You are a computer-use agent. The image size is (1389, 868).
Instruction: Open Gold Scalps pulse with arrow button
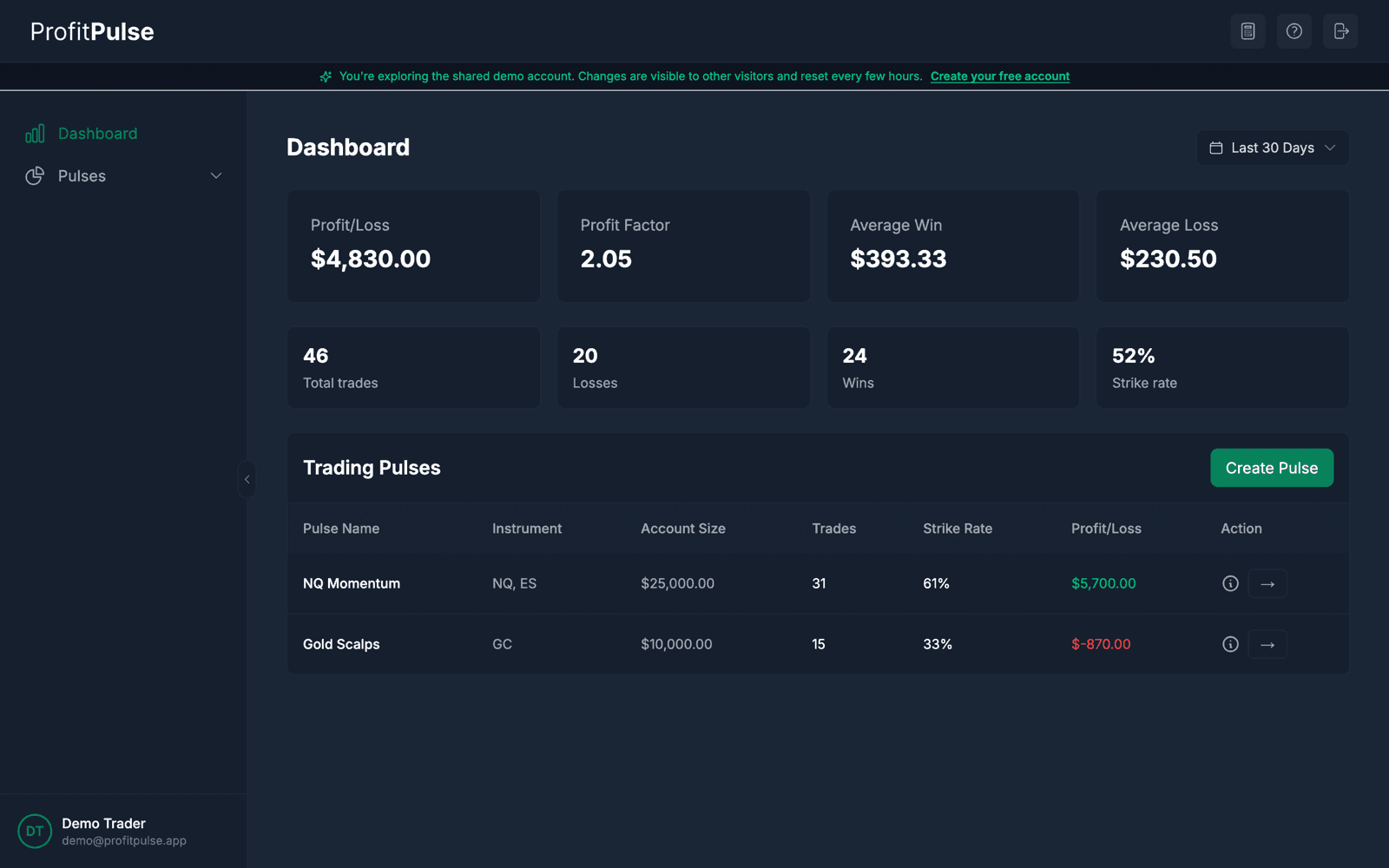(1267, 644)
